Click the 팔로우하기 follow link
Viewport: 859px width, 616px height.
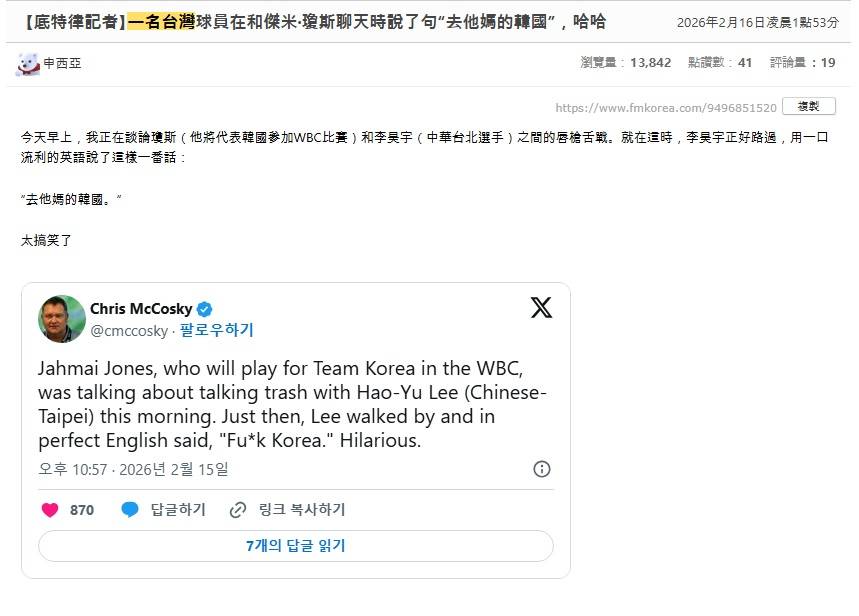(x=216, y=330)
